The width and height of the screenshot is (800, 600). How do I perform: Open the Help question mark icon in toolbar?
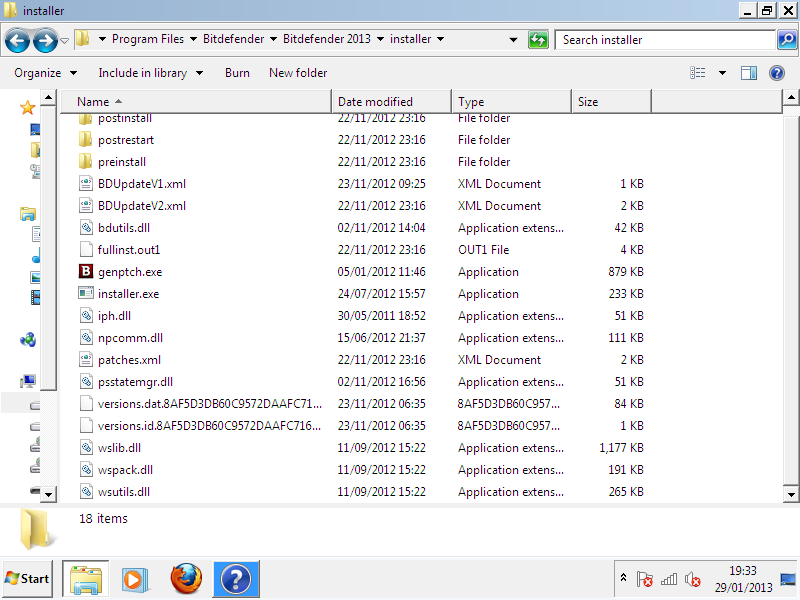pyautogui.click(x=777, y=73)
